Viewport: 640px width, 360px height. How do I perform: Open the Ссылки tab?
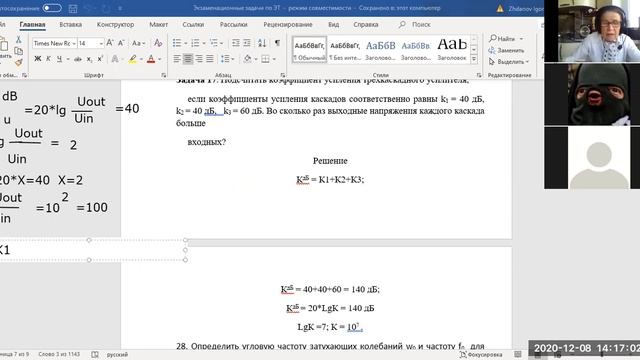pyautogui.click(x=193, y=24)
